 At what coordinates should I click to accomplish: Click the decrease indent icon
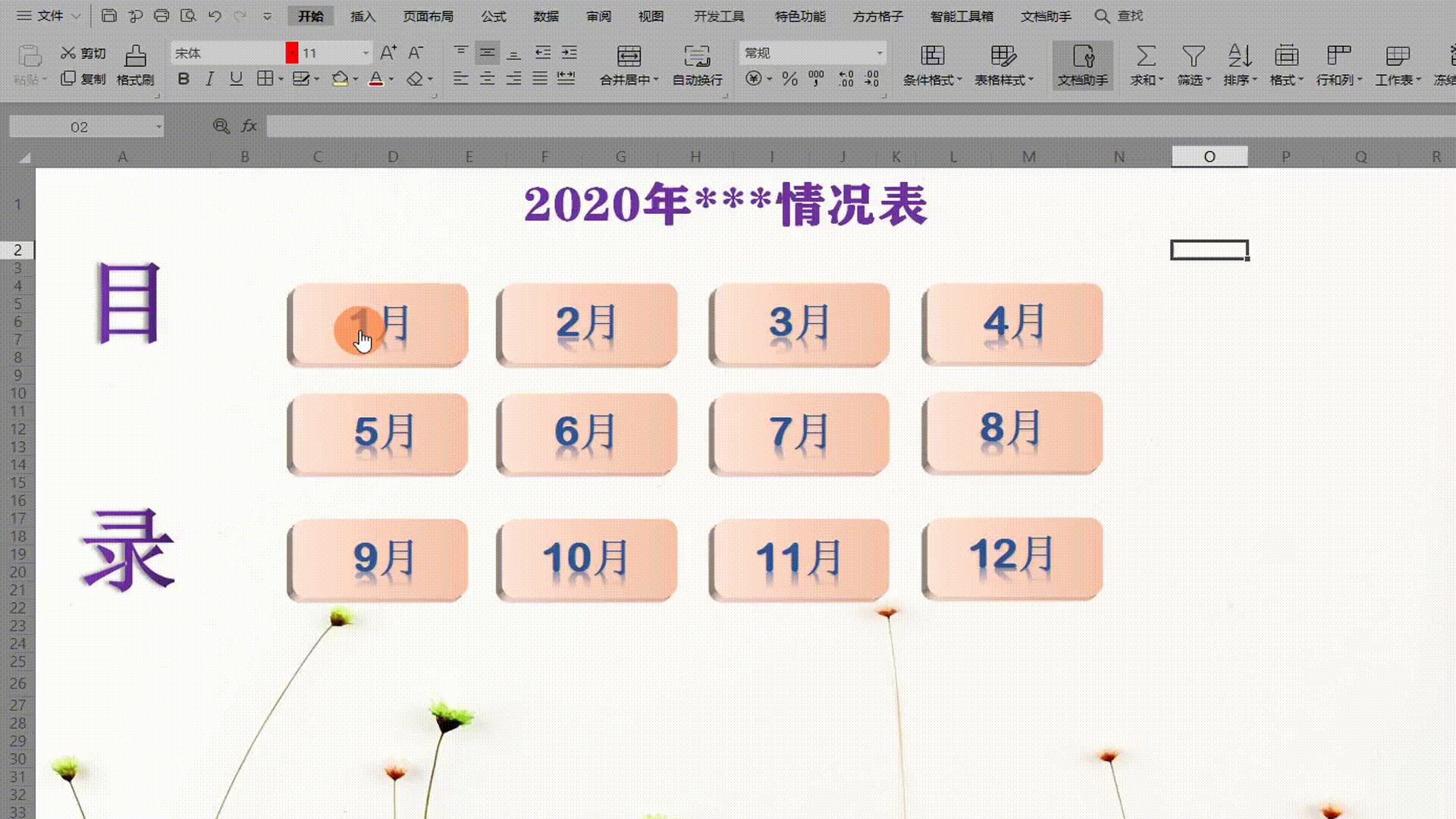pos(543,52)
